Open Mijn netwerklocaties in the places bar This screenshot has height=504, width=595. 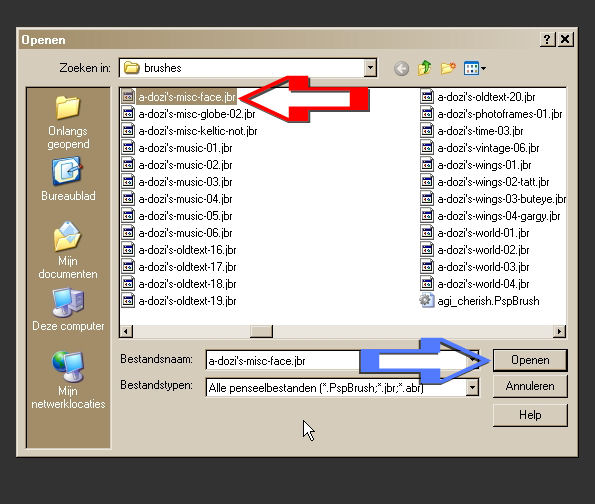point(68,380)
